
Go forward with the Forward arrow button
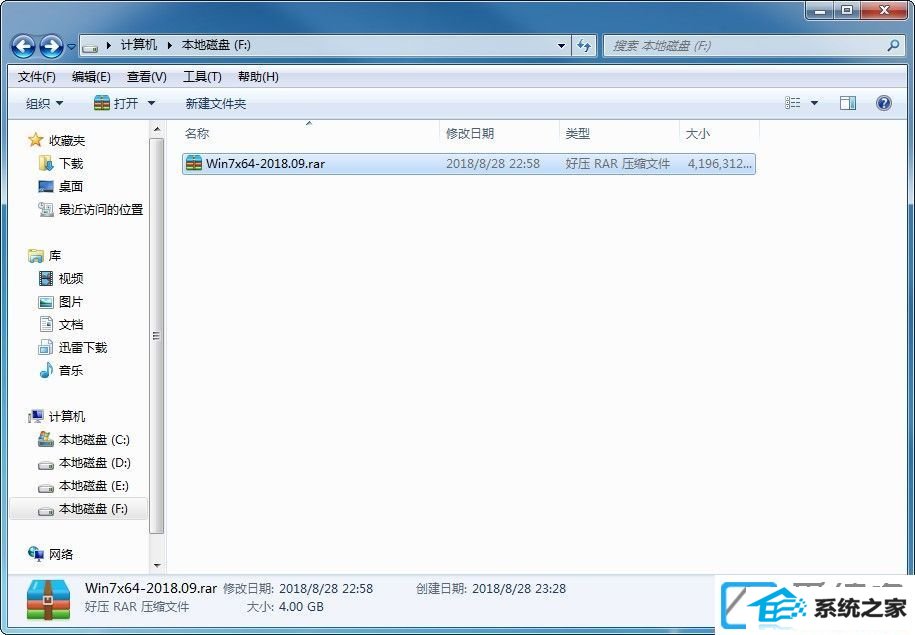pyautogui.click(x=51, y=46)
